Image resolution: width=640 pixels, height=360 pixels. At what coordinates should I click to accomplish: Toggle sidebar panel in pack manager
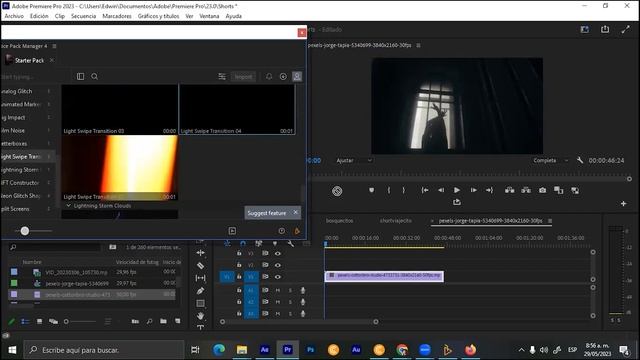click(x=80, y=76)
